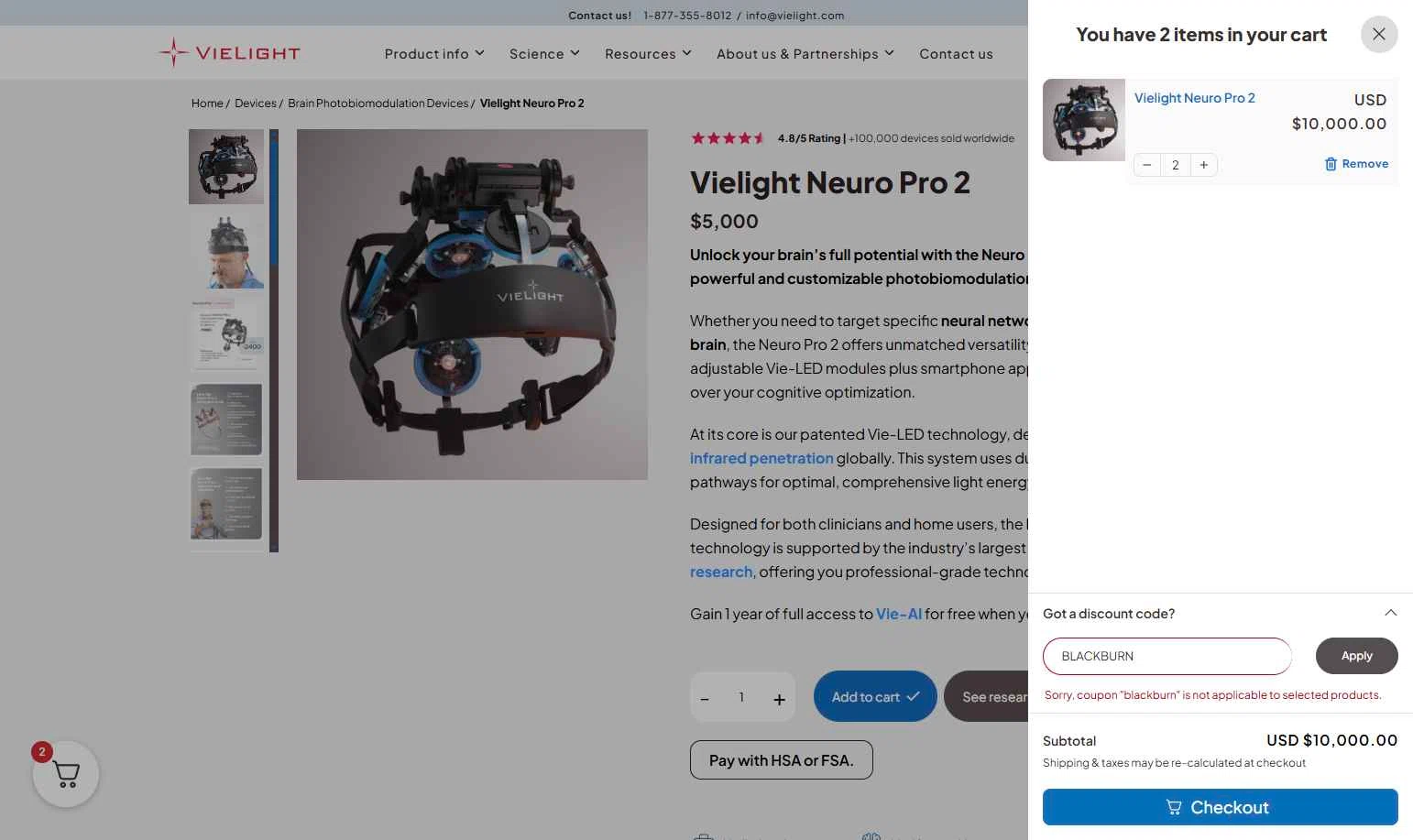This screenshot has height=840, width=1413.
Task: Increase product page quantity
Action: click(779, 699)
